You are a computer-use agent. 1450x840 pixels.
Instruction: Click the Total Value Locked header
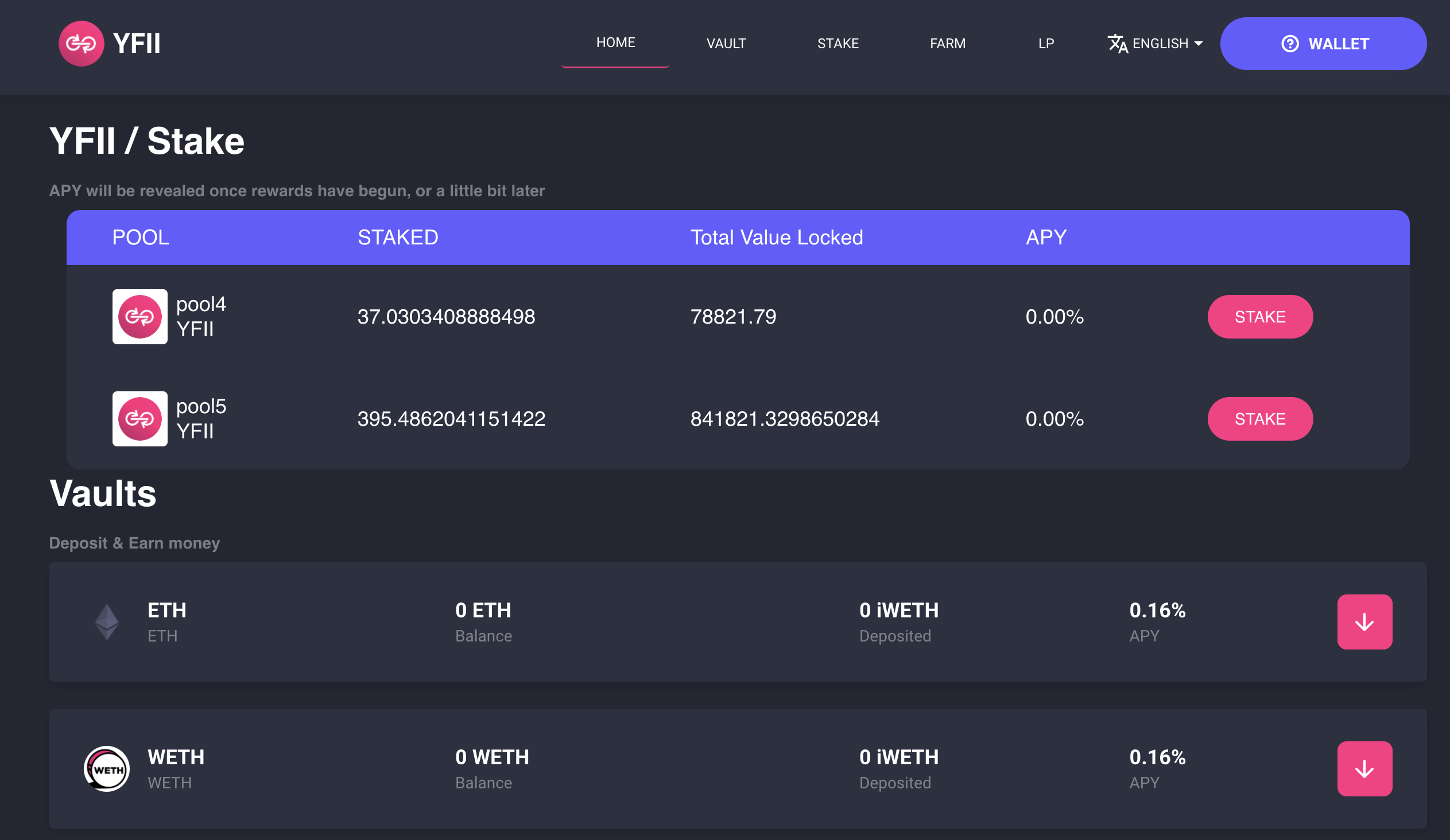click(777, 238)
